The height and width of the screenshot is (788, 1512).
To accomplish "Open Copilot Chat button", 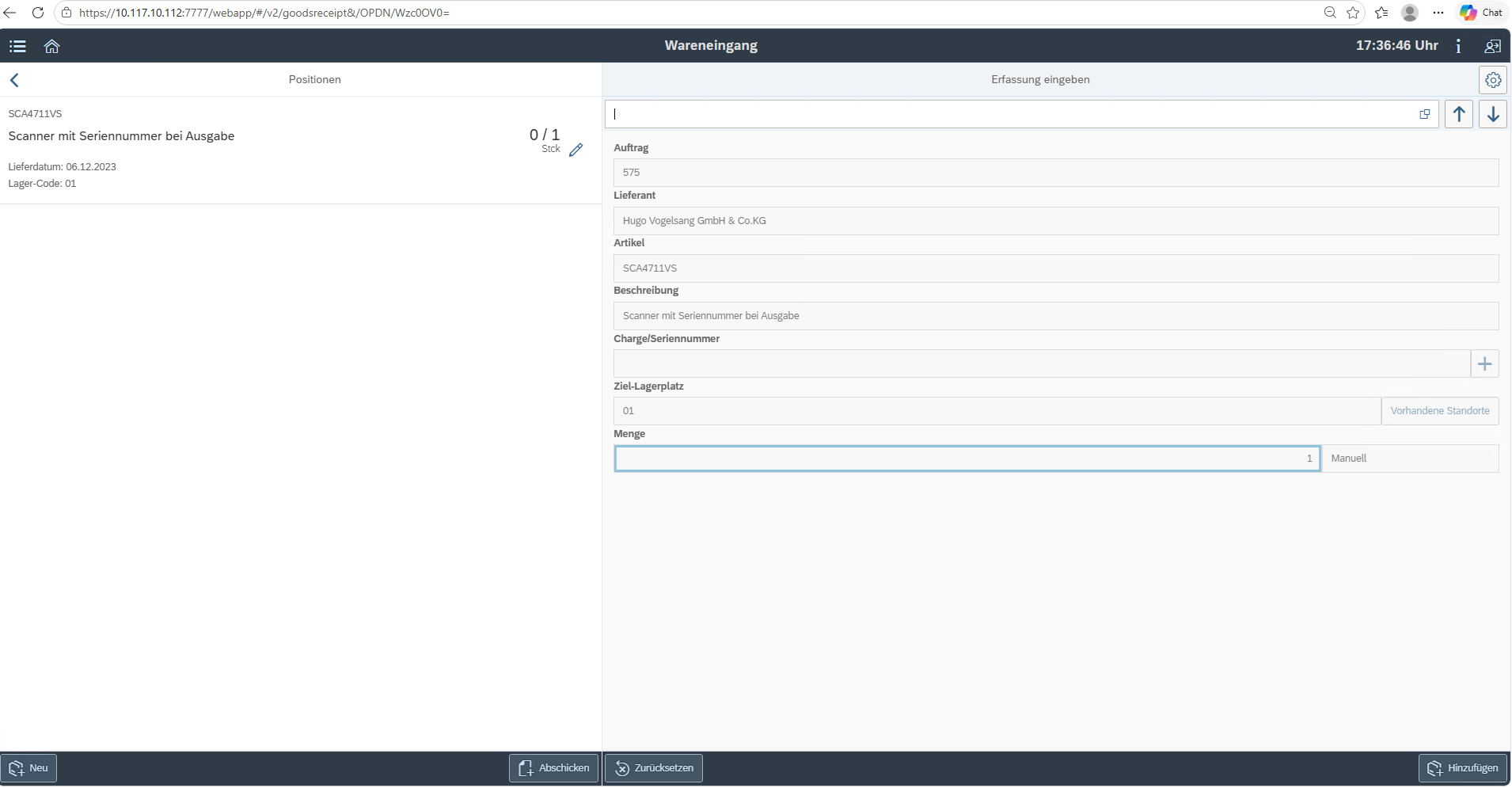I will point(1481,13).
